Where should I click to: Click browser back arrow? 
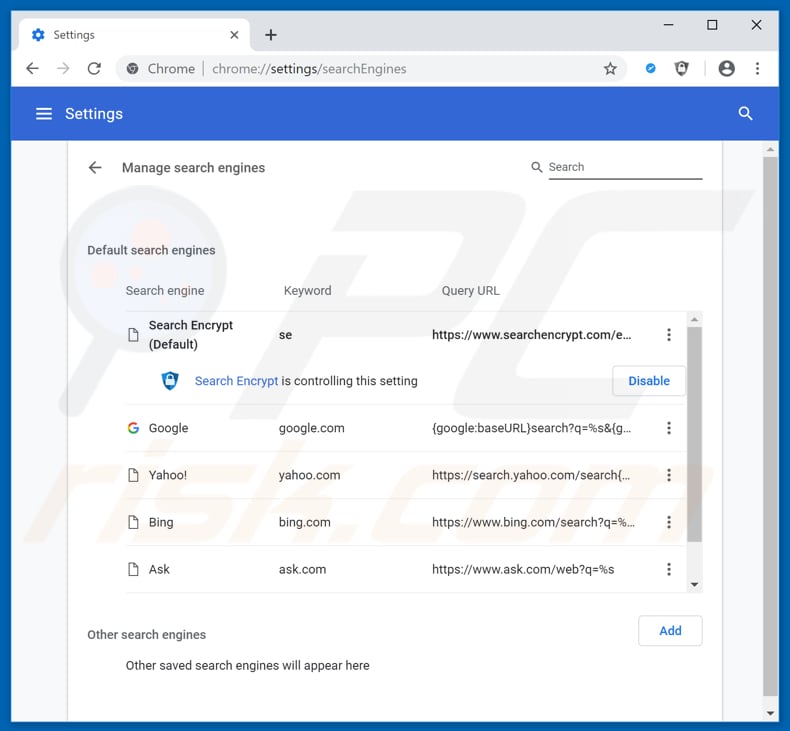coord(32,69)
